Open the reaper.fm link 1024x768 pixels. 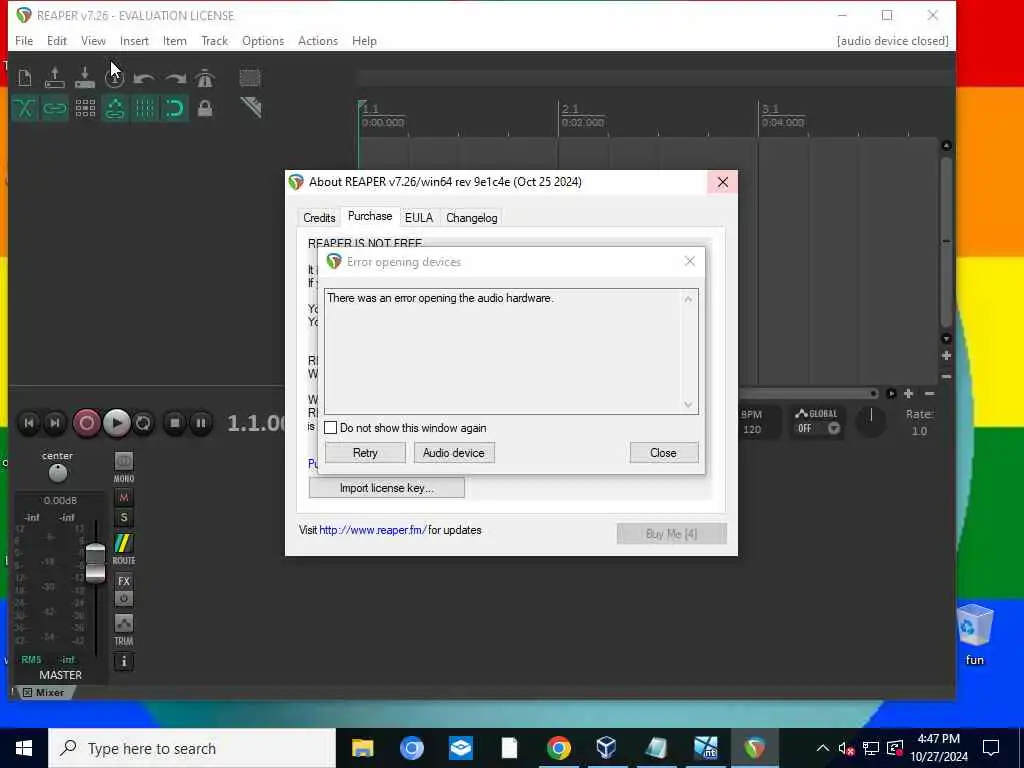(x=373, y=530)
